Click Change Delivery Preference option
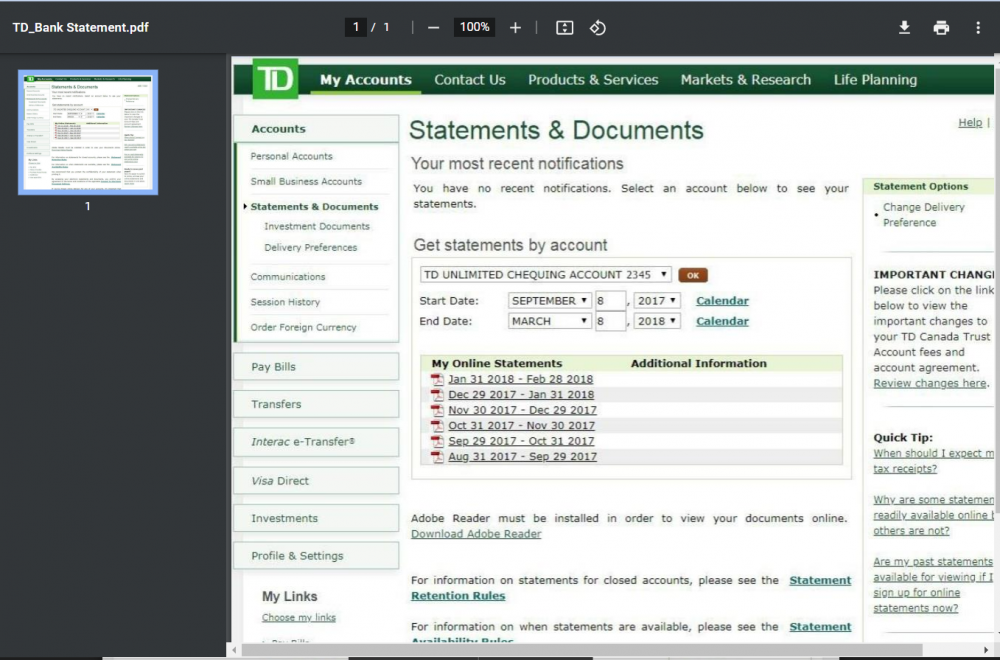Image resolution: width=1000 pixels, height=660 pixels. point(923,215)
